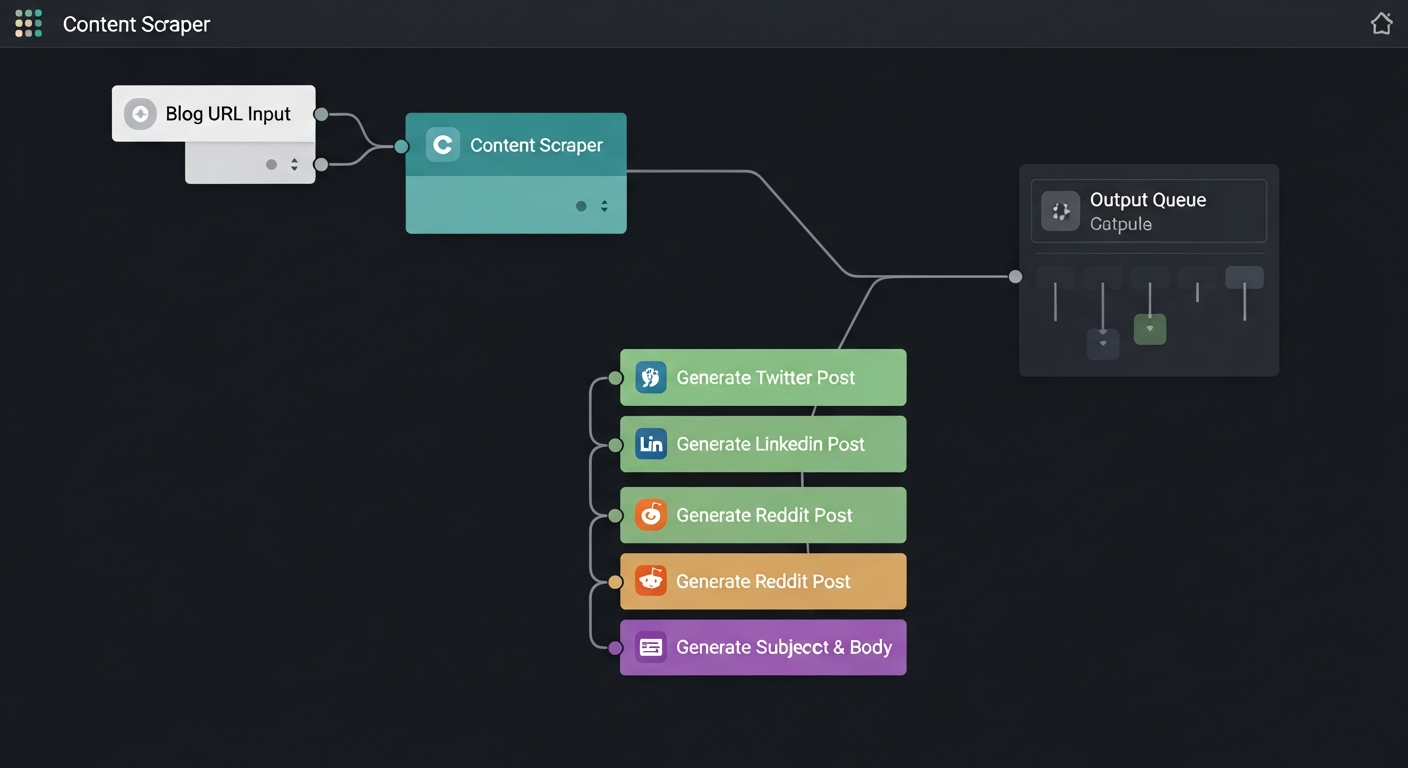This screenshot has width=1408, height=768.
Task: Click the Content Scraper node C icon
Action: tap(442, 145)
